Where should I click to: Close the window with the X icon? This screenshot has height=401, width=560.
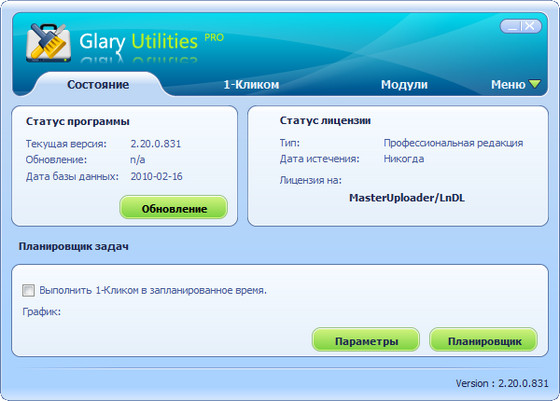click(x=530, y=26)
